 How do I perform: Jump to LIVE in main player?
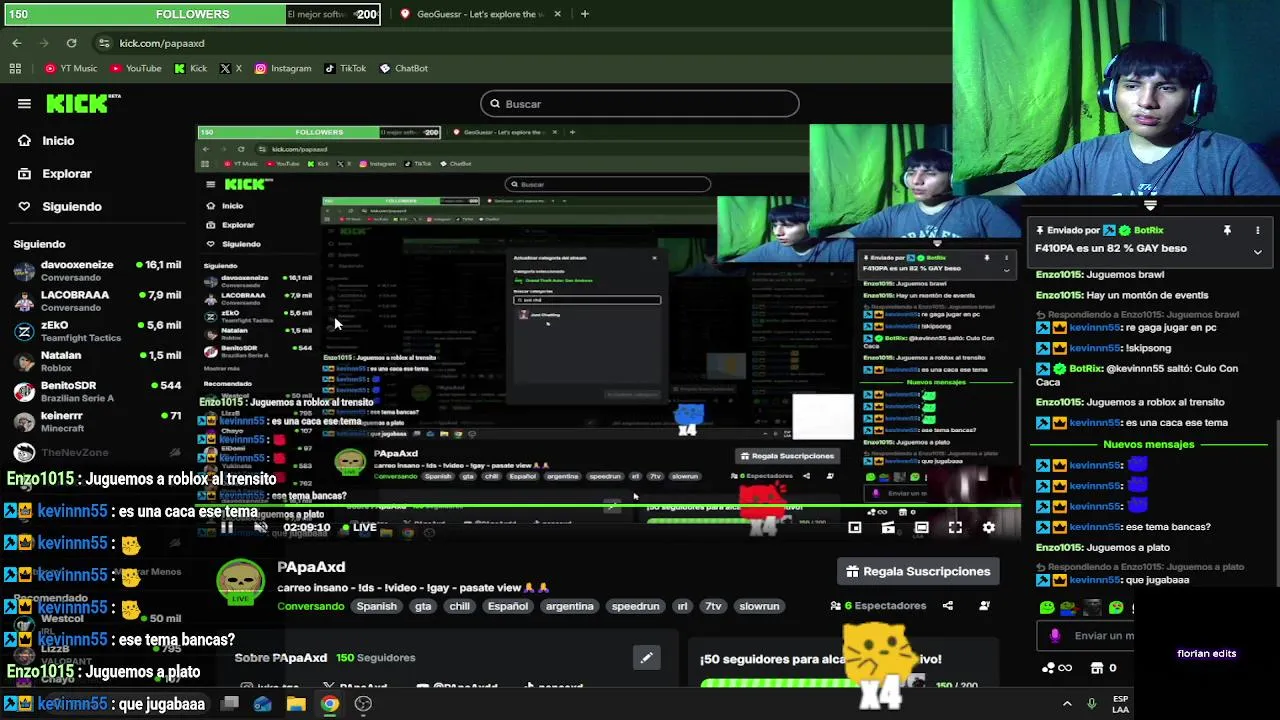359,527
